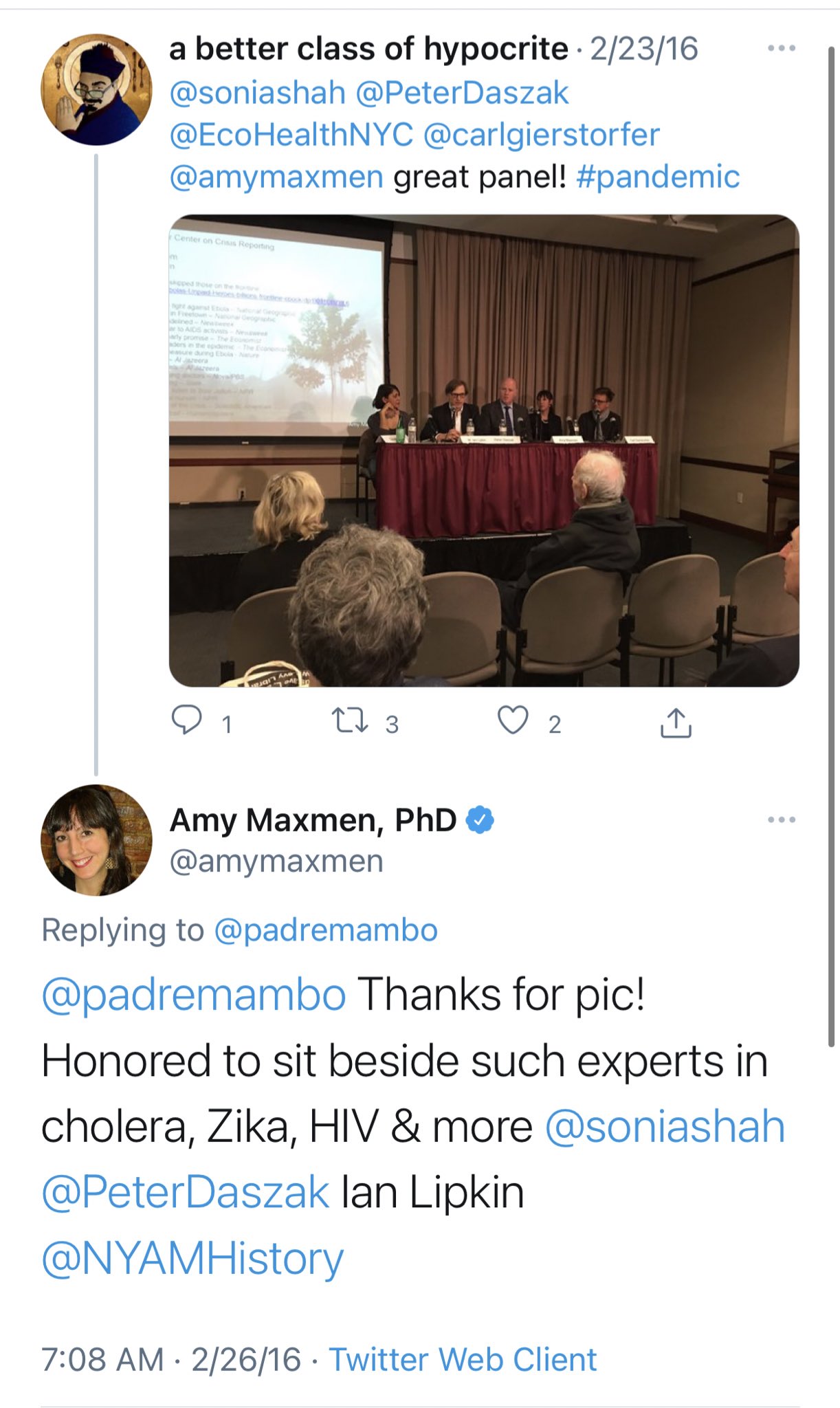Screen dimensions: 840x1408
Task: Open the #pandemic hashtag
Action: coord(658,177)
